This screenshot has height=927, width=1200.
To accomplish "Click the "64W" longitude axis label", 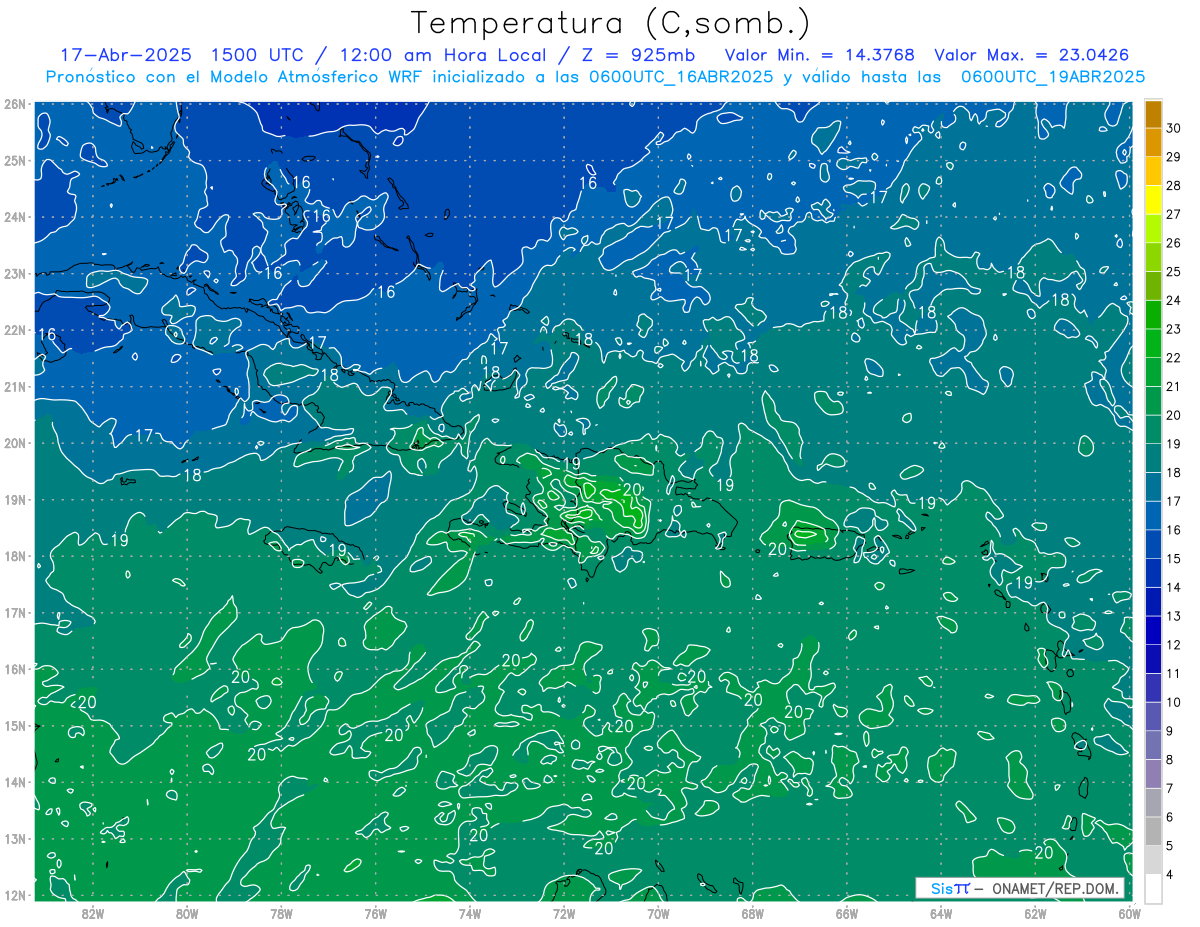I will coord(941,913).
